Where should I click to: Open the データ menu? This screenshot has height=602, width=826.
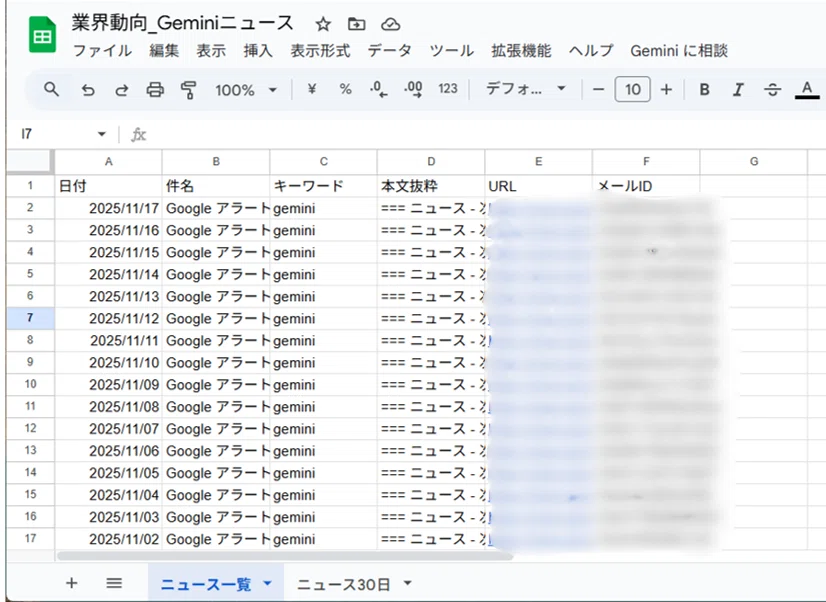(389, 51)
